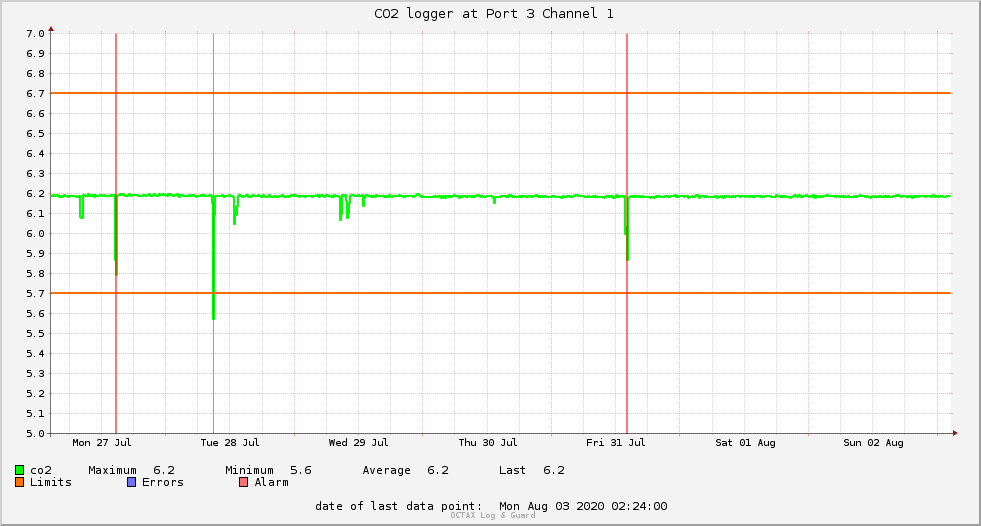Image resolution: width=981 pixels, height=526 pixels.
Task: Click x-axis label 'Sat 01 Aug'
Action: tap(745, 443)
